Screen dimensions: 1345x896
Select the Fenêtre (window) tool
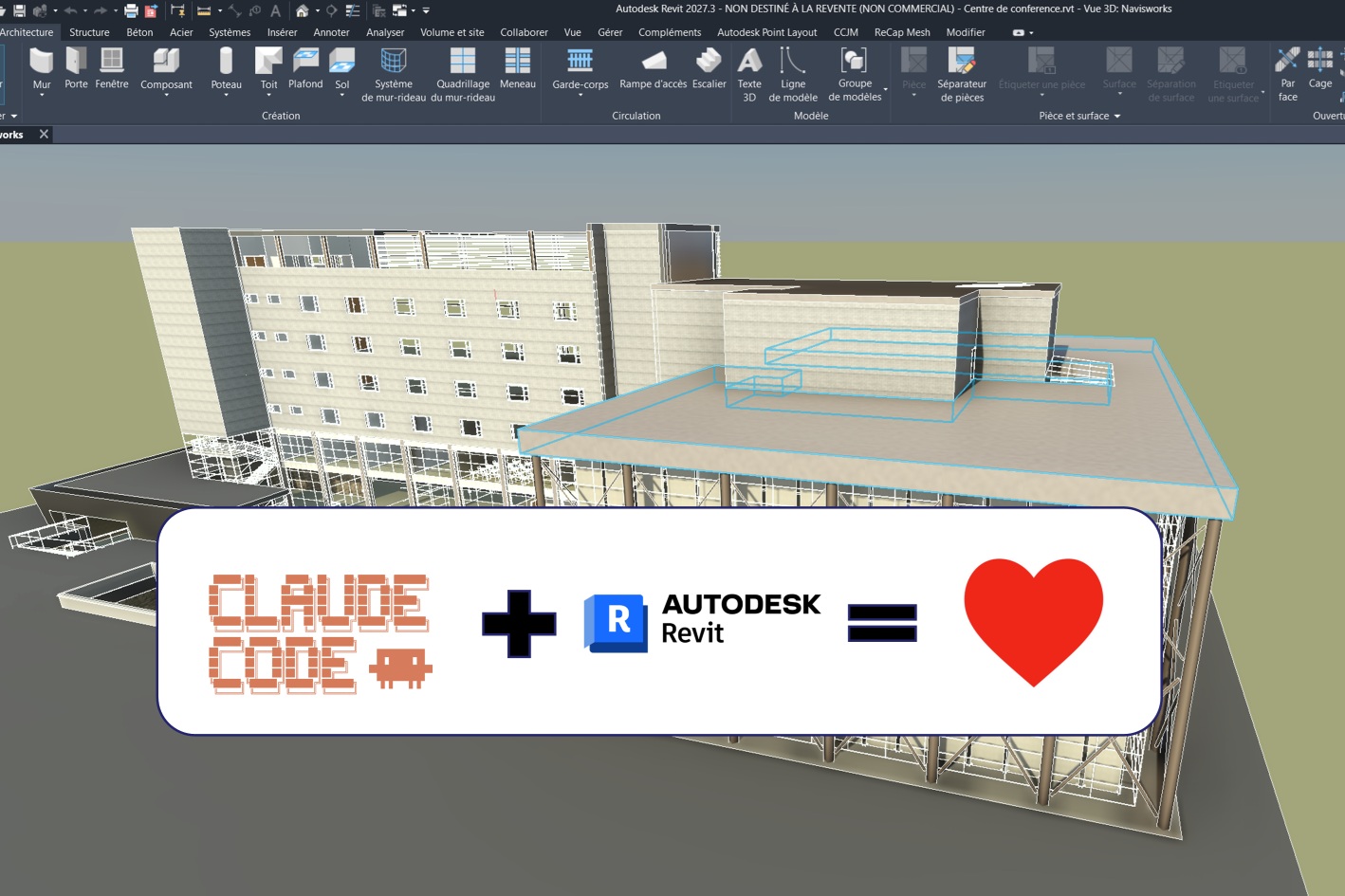click(x=112, y=69)
